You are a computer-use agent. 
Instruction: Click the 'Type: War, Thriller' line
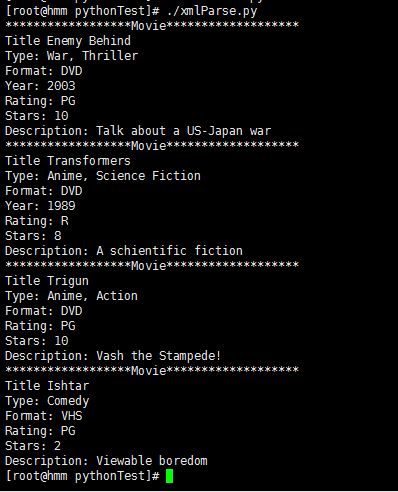click(71, 56)
